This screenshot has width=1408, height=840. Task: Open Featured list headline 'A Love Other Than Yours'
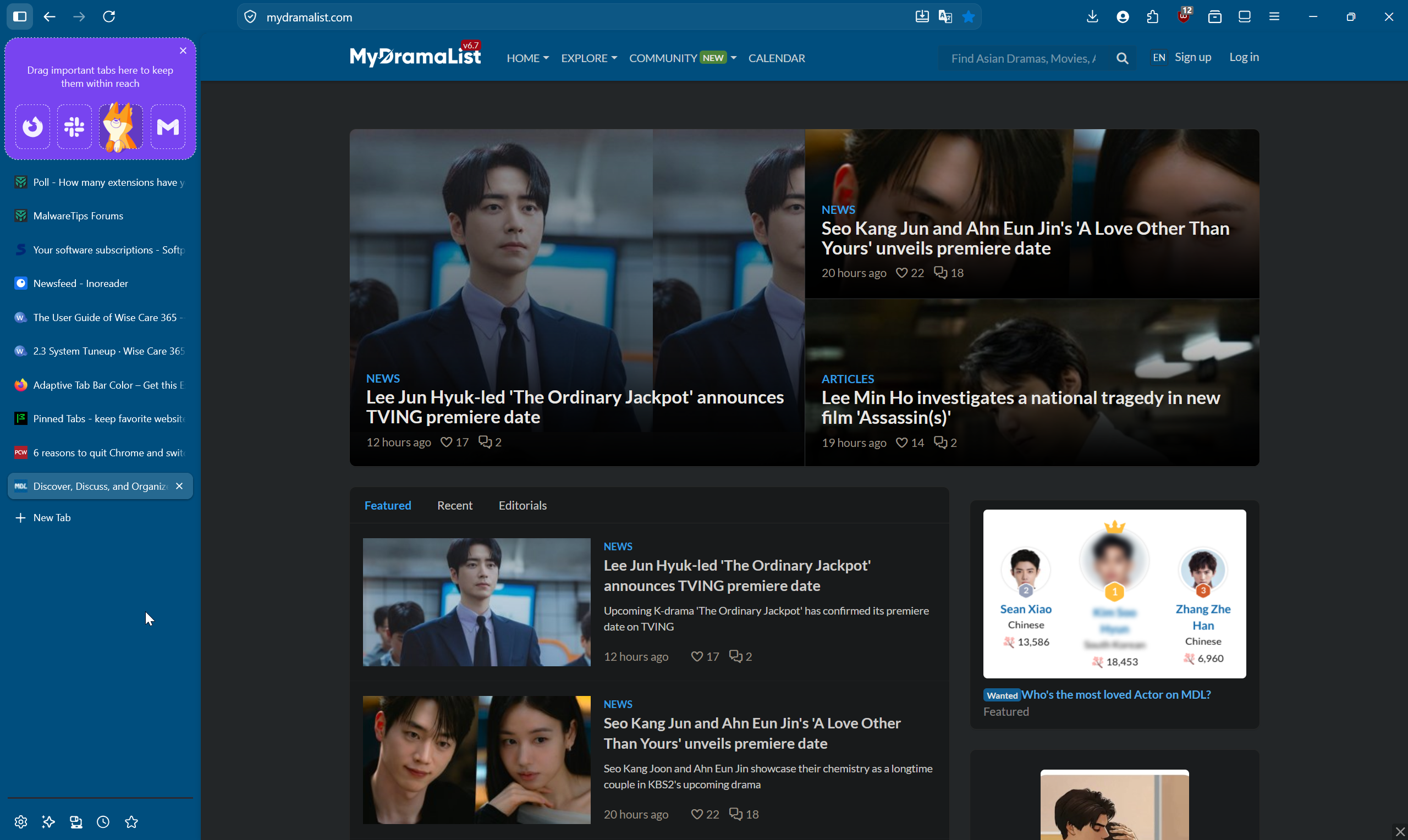coord(752,733)
